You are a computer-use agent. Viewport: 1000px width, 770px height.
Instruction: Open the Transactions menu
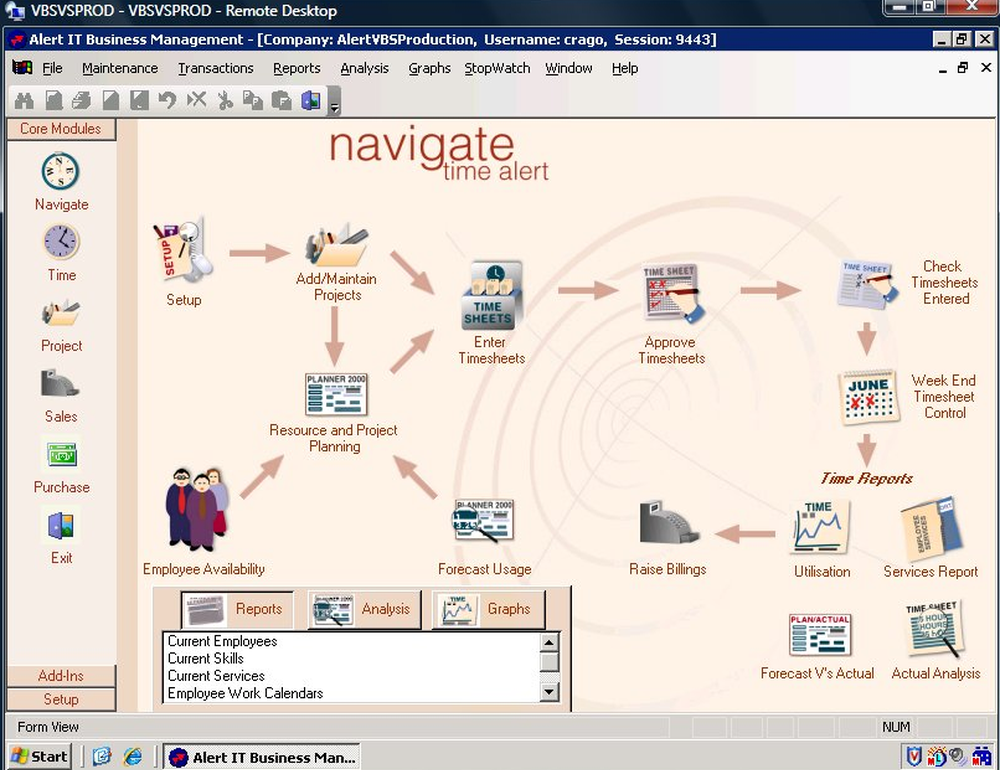pos(216,68)
